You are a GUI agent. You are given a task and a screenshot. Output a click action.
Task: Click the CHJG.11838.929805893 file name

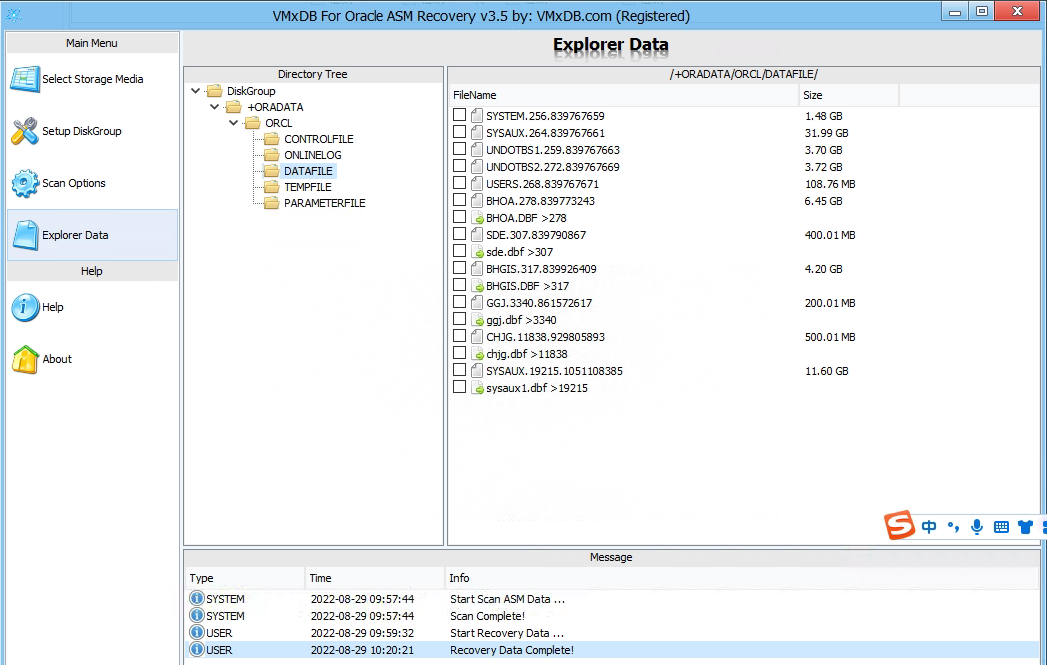click(546, 337)
